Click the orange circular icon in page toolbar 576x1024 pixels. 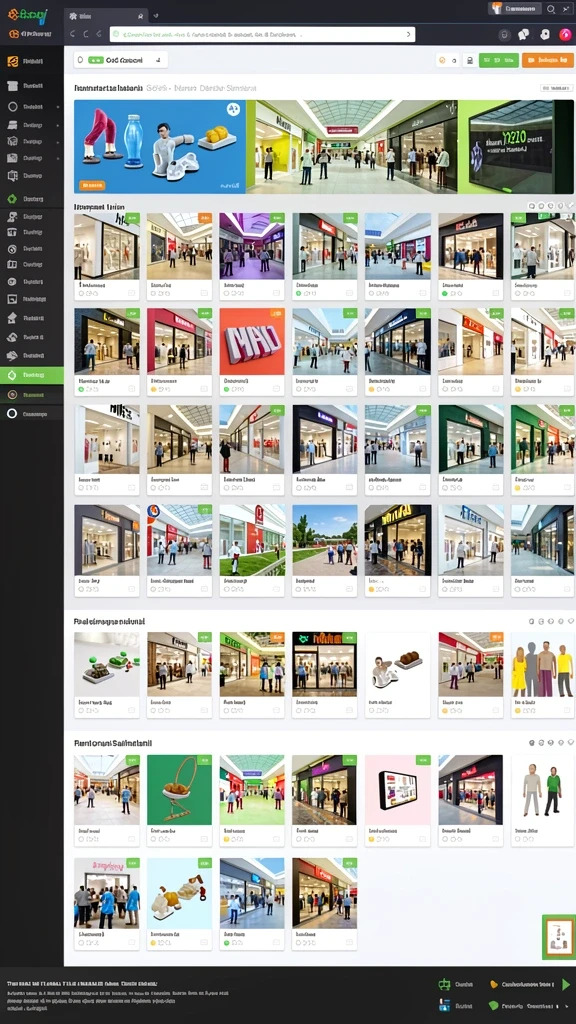pos(441,60)
